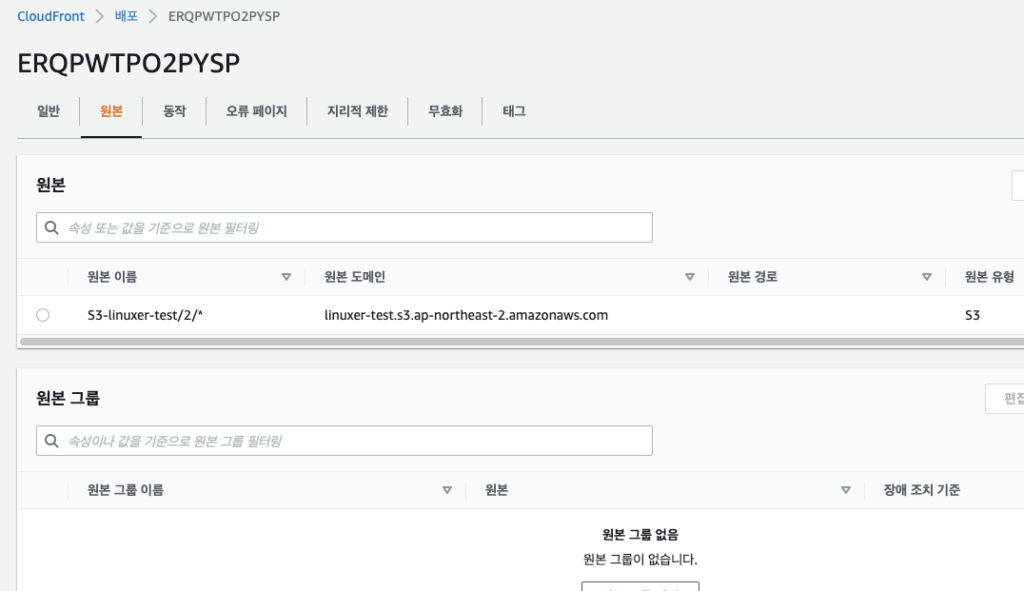The width and height of the screenshot is (1024, 591).
Task: Sort by 원본 이름 column arrow
Action: [286, 277]
